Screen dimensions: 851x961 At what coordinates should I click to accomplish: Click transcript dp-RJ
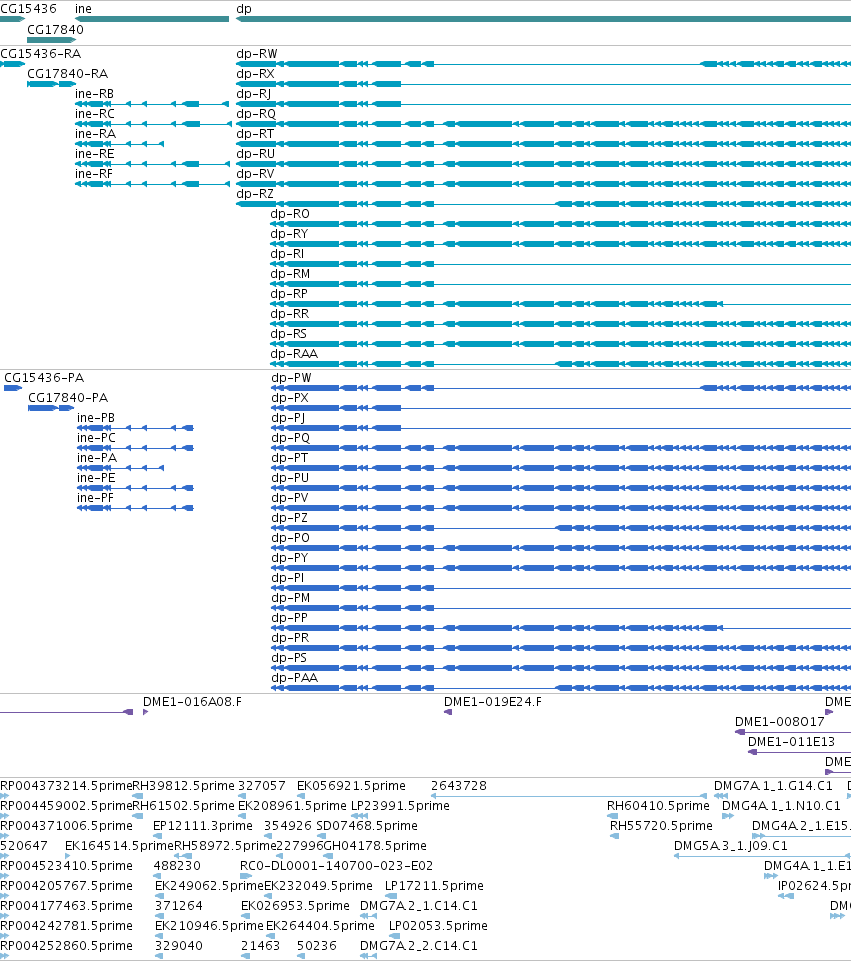pos(254,94)
